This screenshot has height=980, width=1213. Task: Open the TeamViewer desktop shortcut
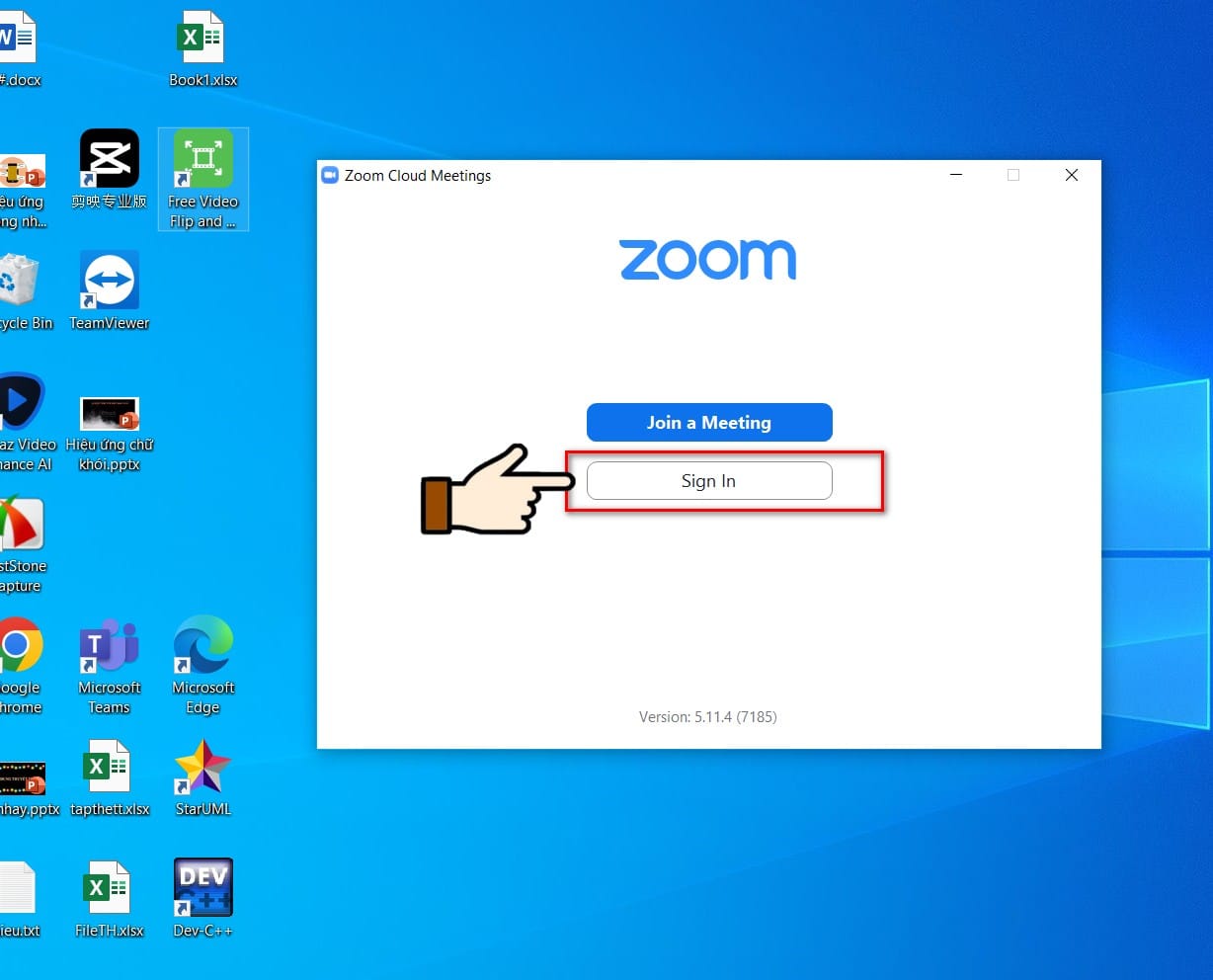pyautogui.click(x=109, y=290)
